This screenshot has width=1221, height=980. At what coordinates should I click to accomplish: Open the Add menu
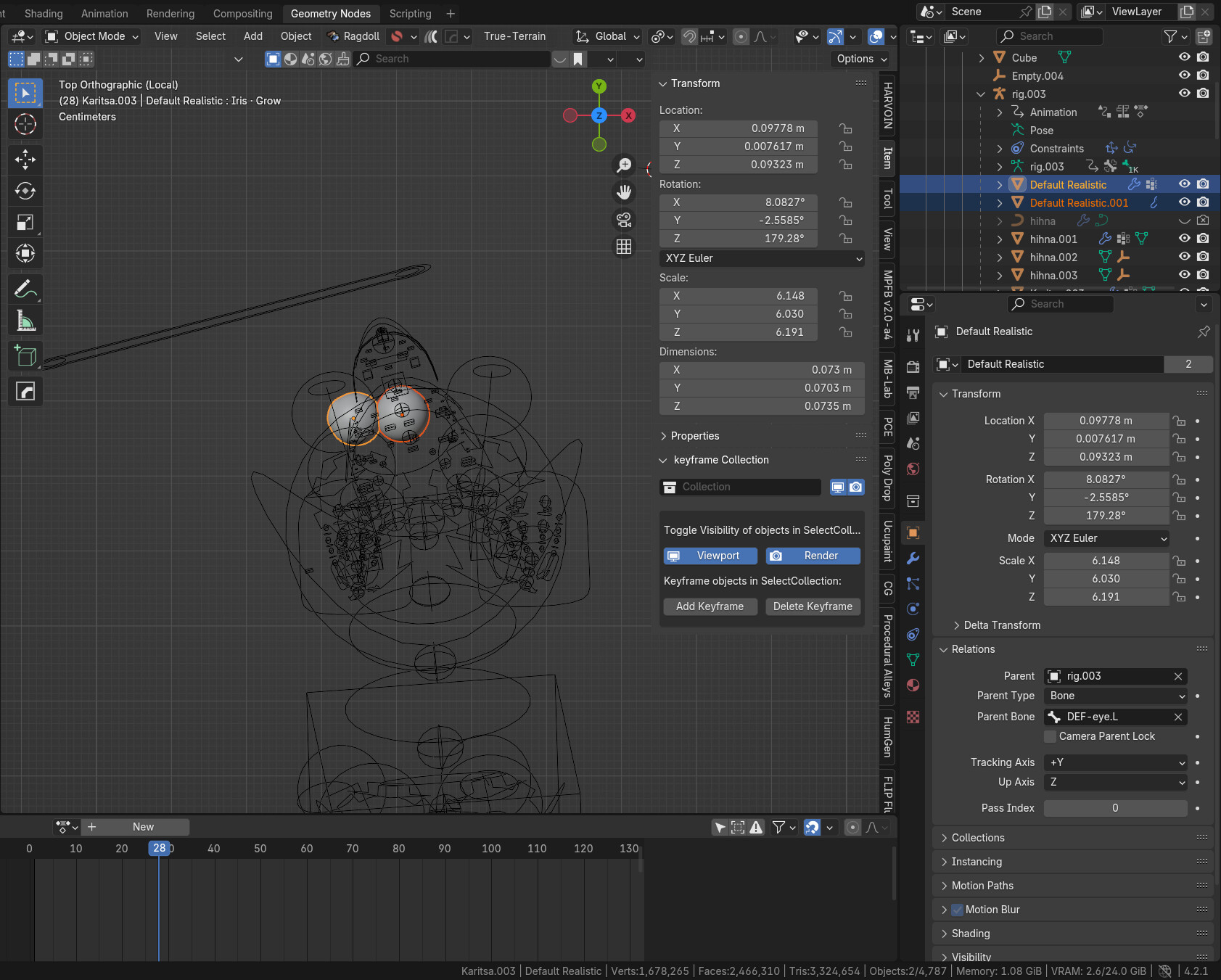(252, 36)
